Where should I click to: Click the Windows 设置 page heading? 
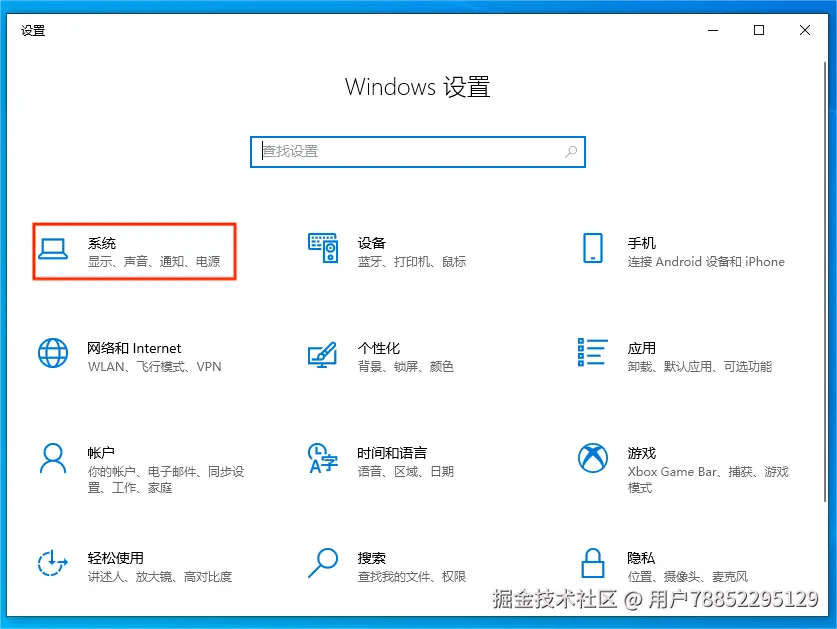[418, 87]
